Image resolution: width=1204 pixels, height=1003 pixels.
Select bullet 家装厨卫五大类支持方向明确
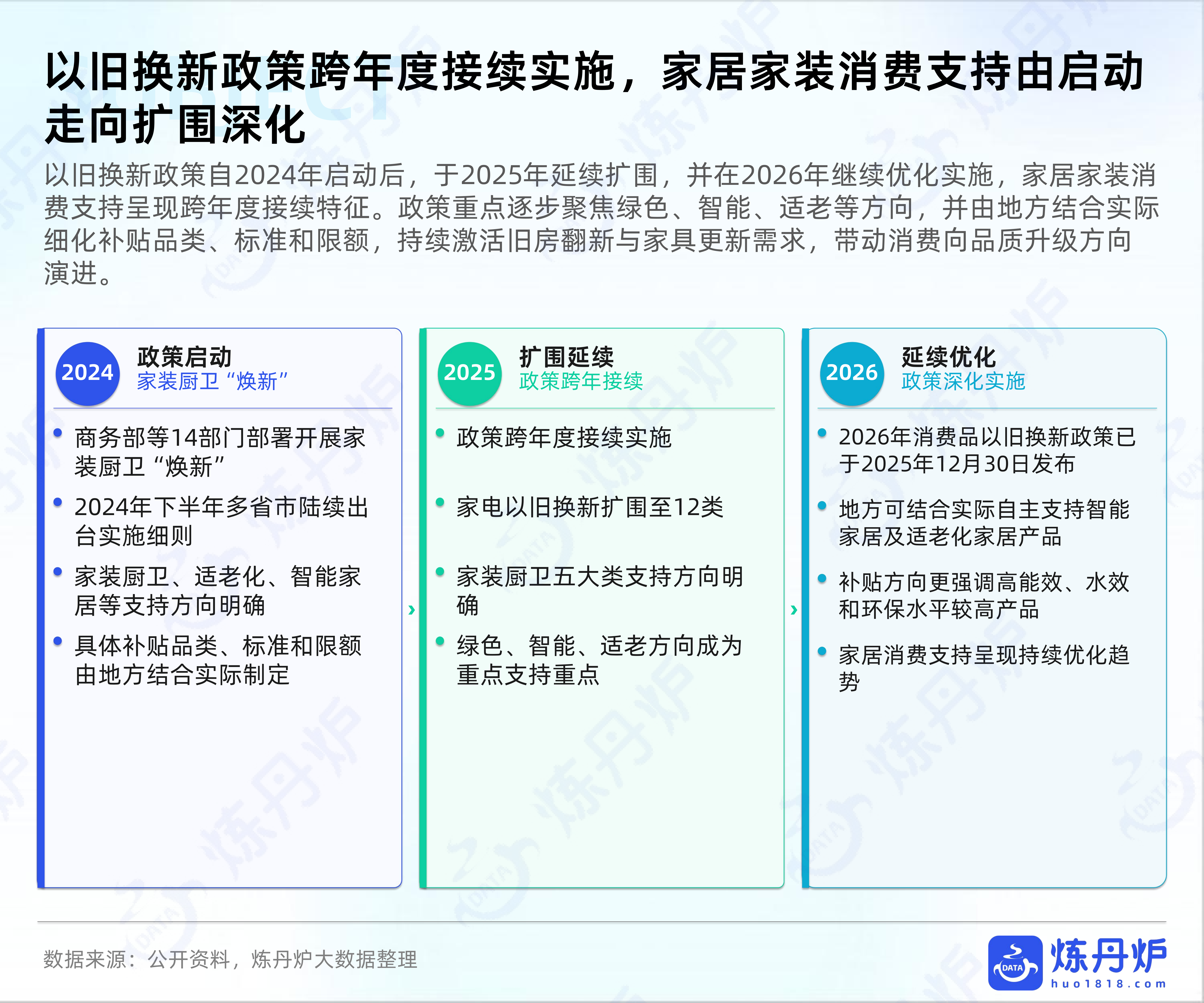(x=600, y=591)
